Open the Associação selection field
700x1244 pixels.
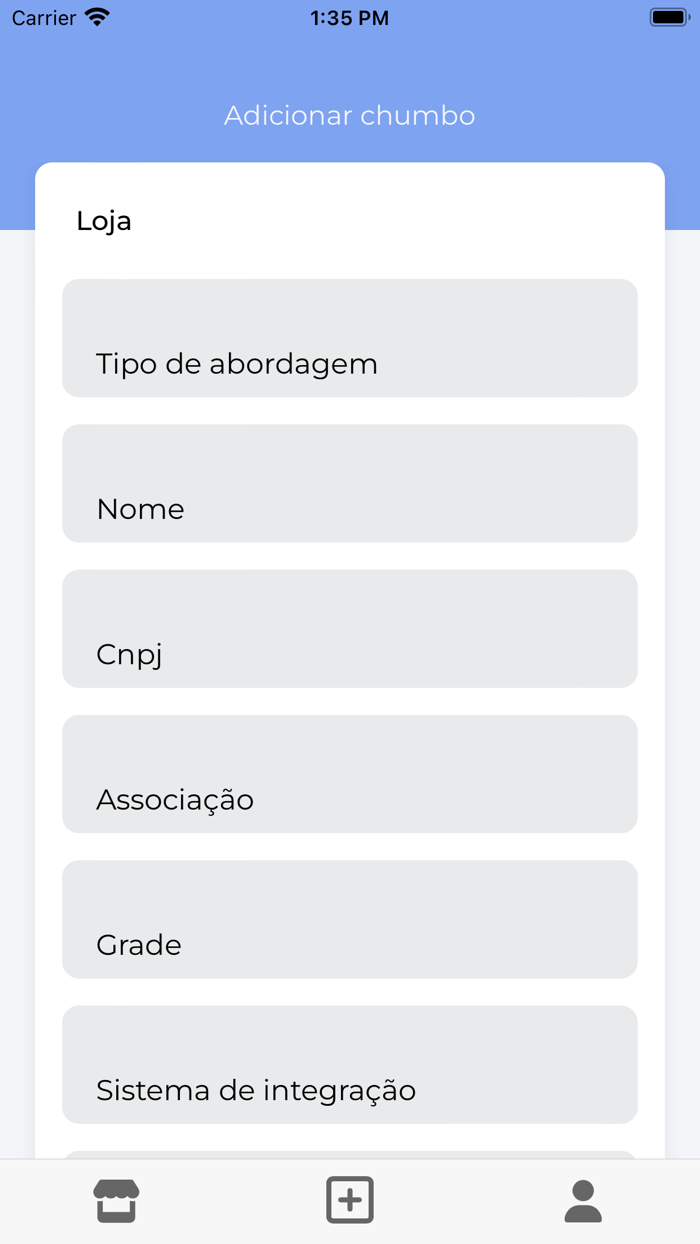tap(349, 773)
